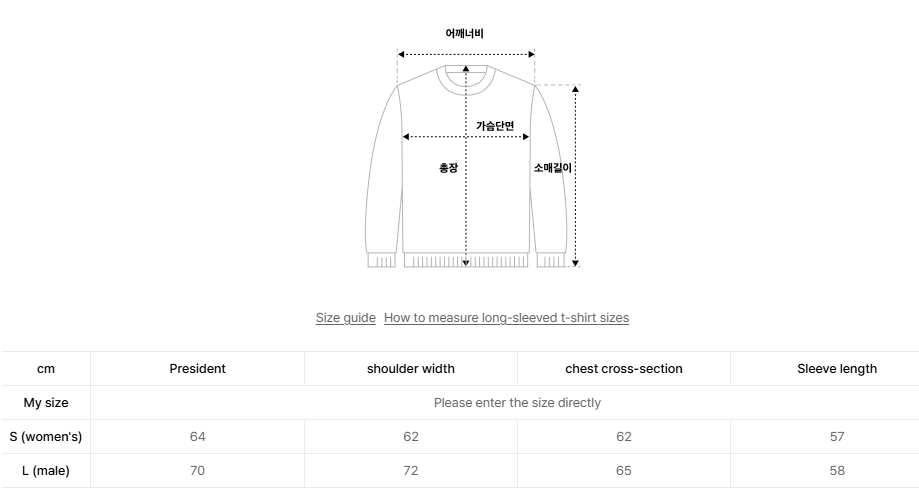This screenshot has width=919, height=493.
Task: Click the 'Please enter the size directly' field
Action: click(517, 403)
